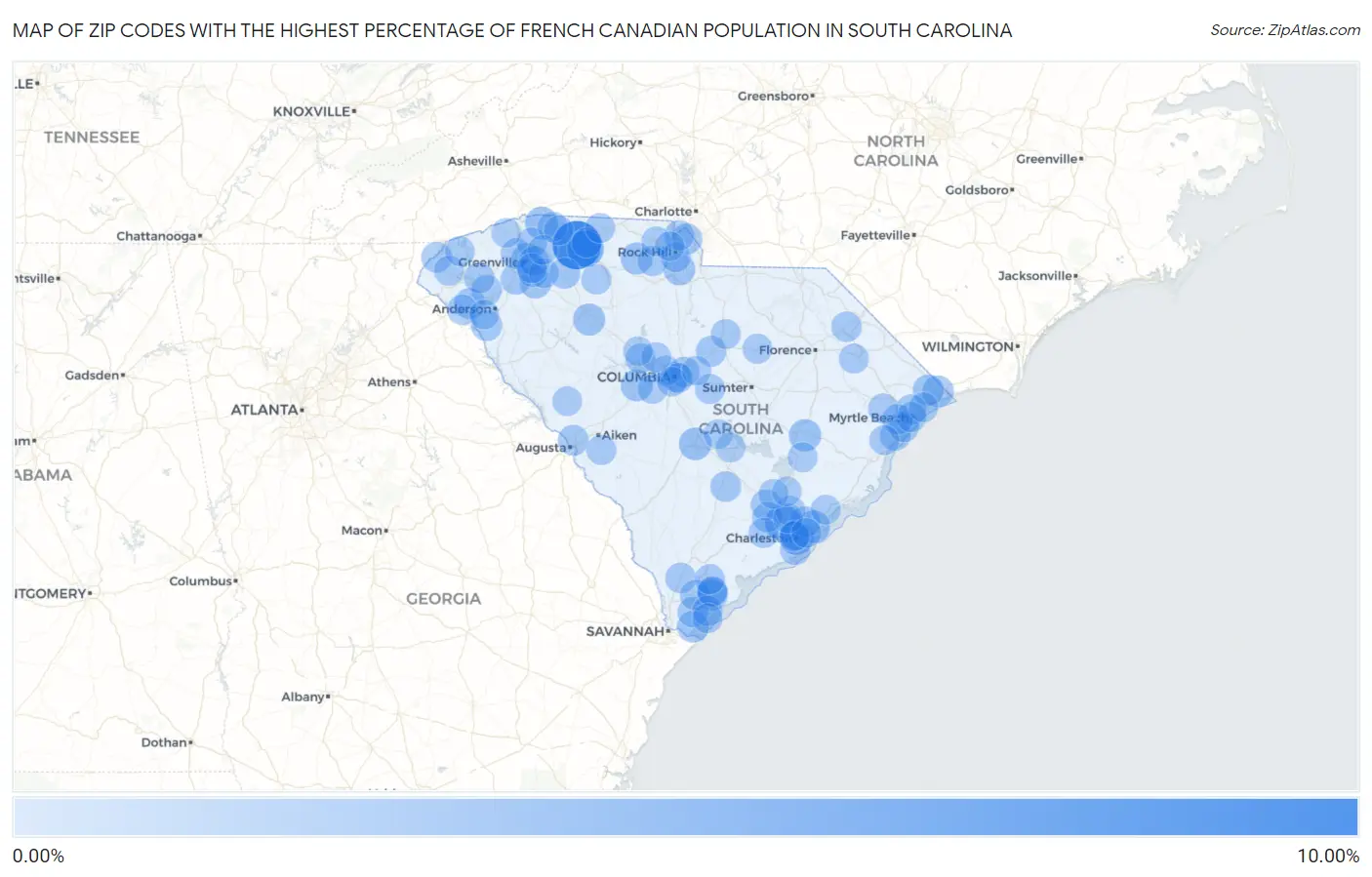Screen dimensions: 1372x877
Task: Click the Goldsboro city label
Action: tap(980, 189)
